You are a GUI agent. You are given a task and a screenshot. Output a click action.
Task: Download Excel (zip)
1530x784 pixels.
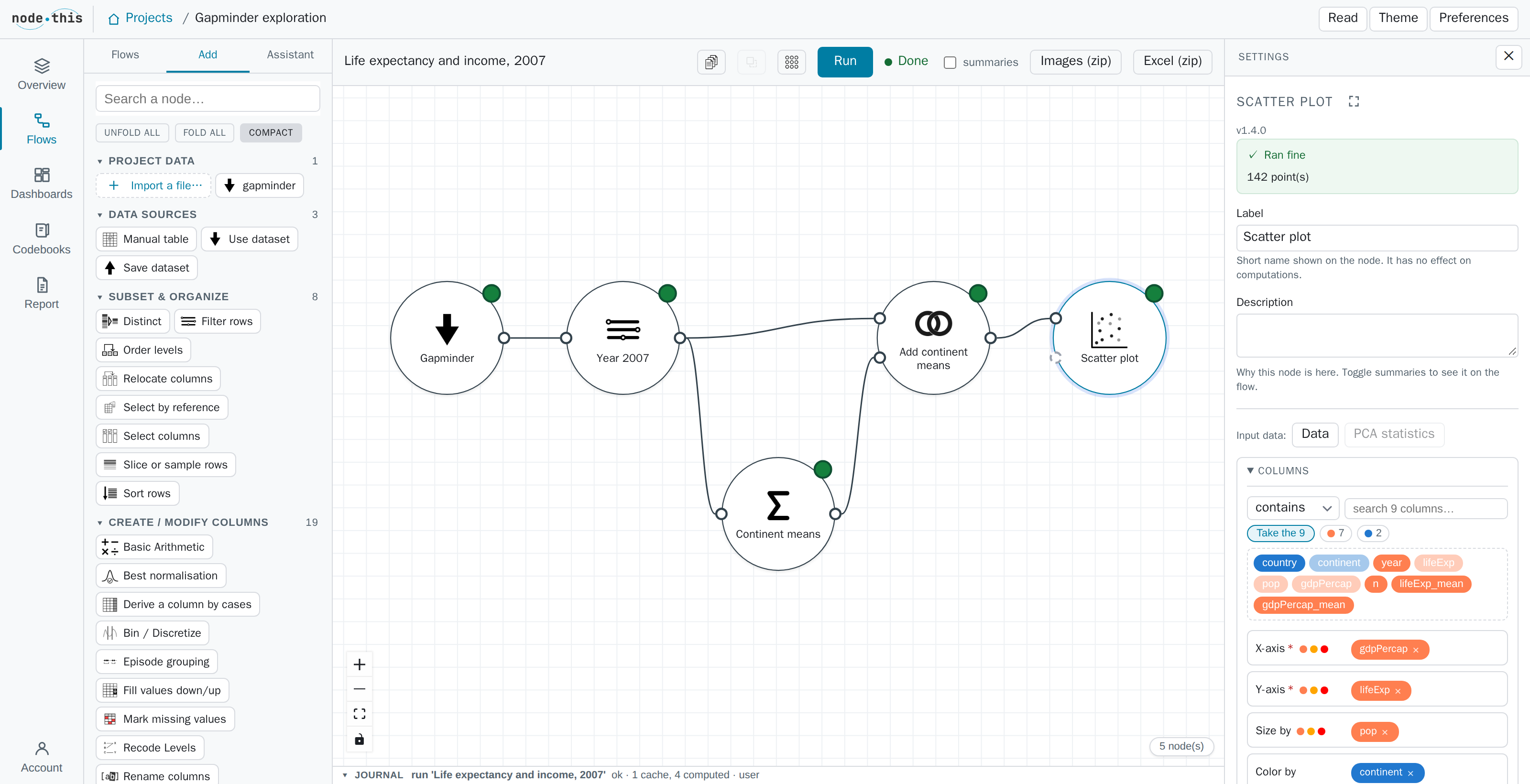(1172, 62)
